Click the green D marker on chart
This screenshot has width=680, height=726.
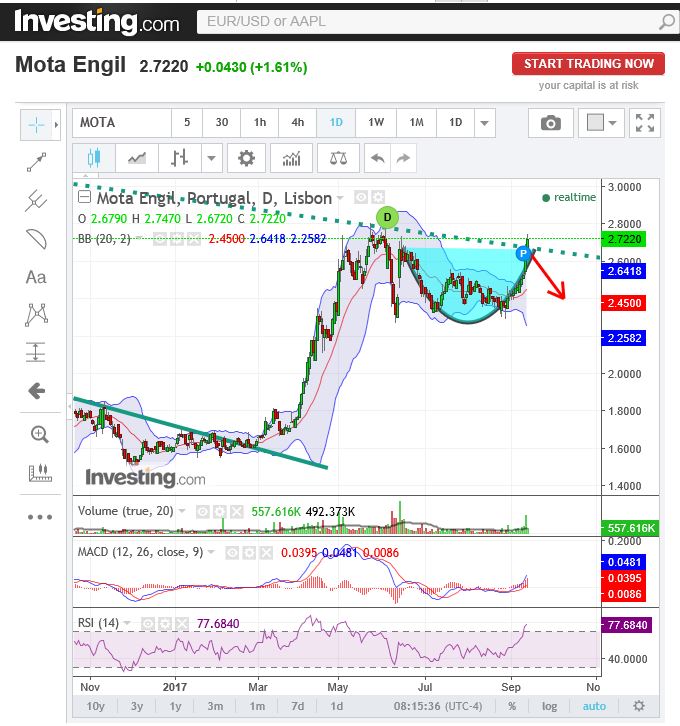387,217
